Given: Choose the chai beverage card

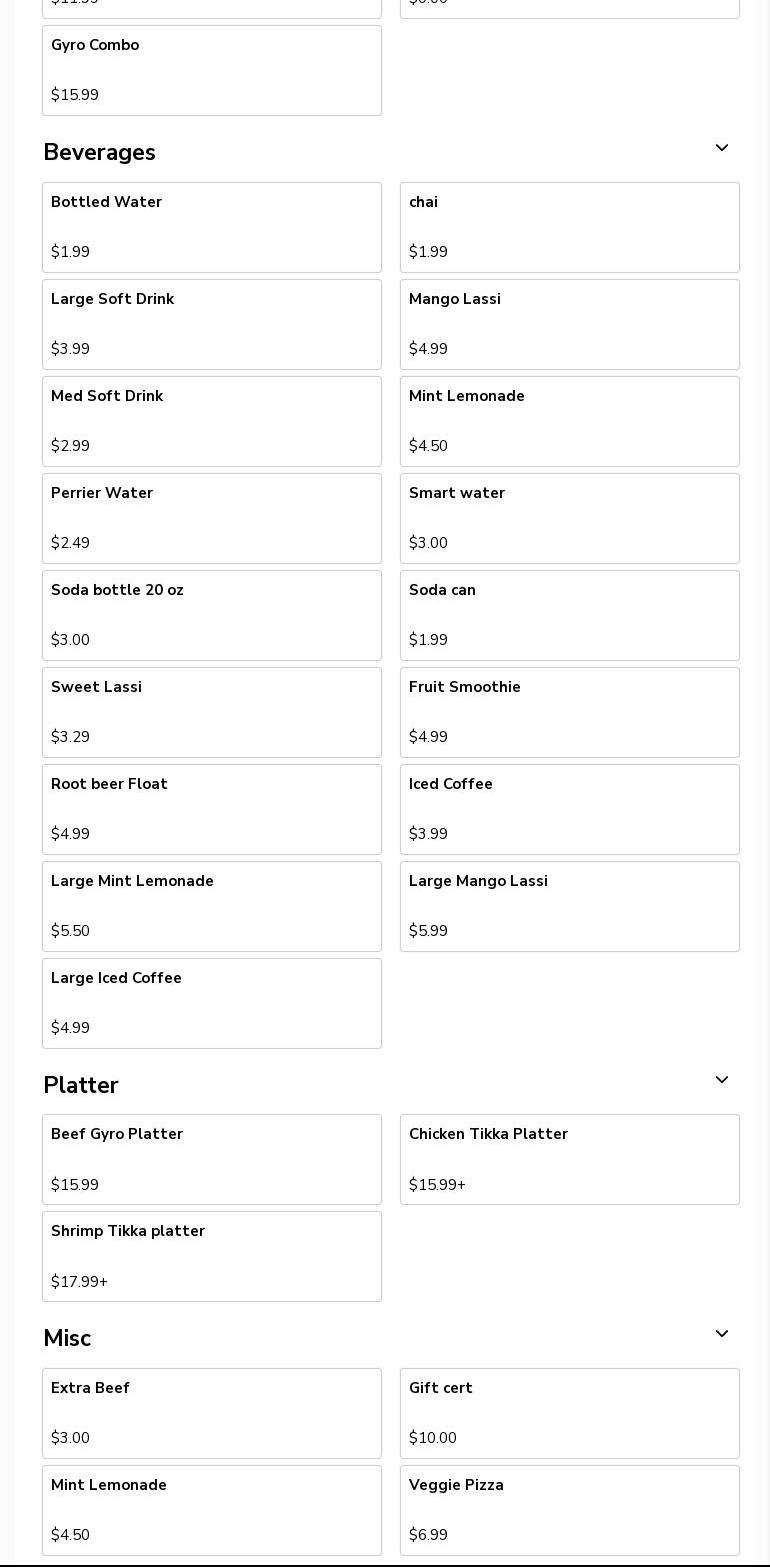Looking at the screenshot, I should tap(570, 227).
